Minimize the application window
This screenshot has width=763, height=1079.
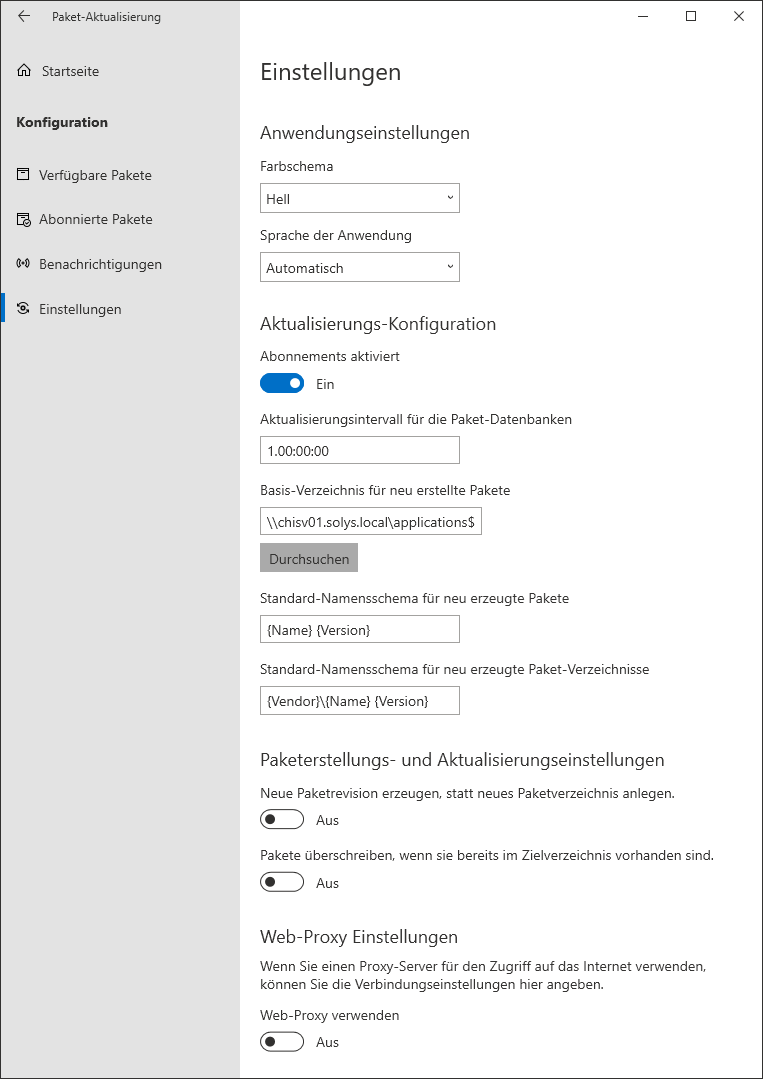643,16
